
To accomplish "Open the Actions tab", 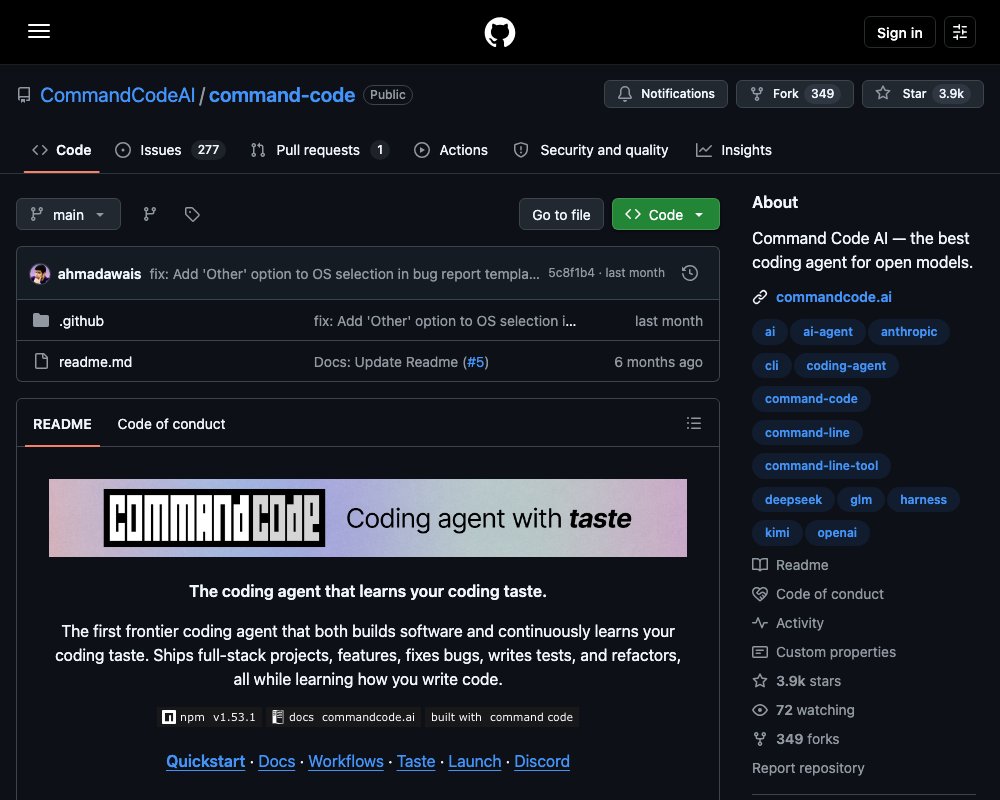I will coord(451,150).
